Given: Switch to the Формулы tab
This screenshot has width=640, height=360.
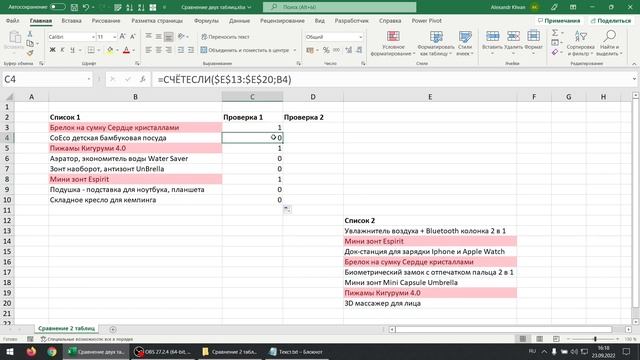Looking at the screenshot, I should 206,20.
